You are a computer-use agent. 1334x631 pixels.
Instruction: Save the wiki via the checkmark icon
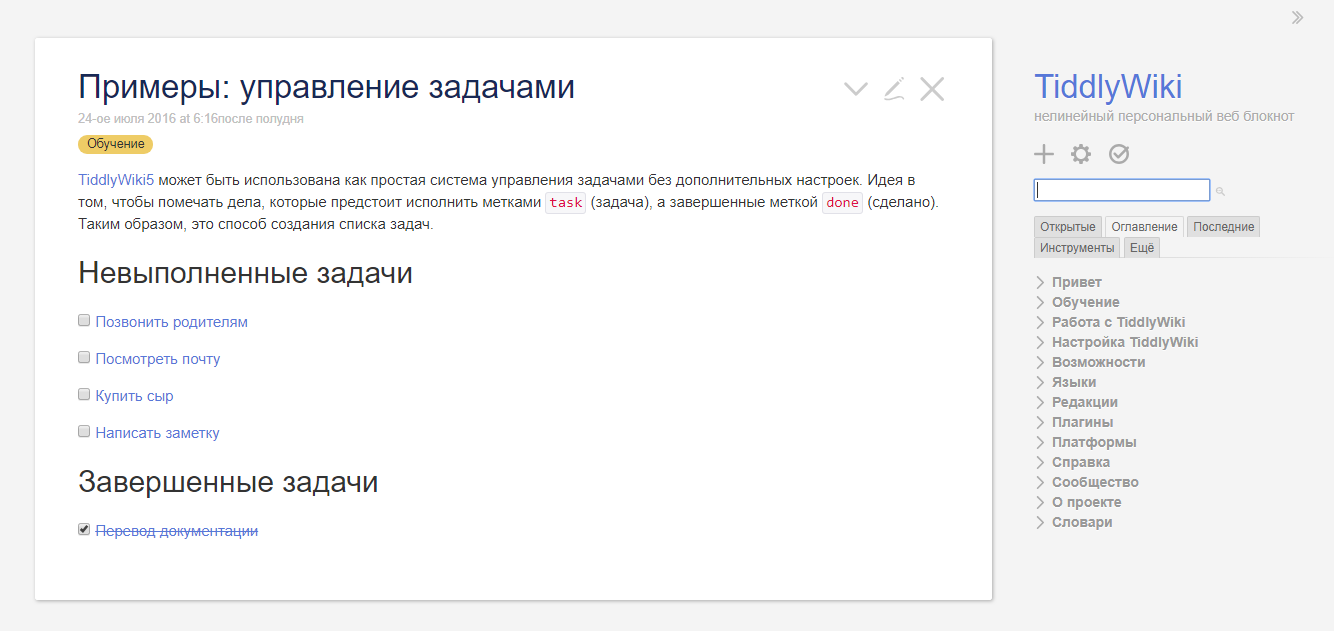[x=1119, y=154]
